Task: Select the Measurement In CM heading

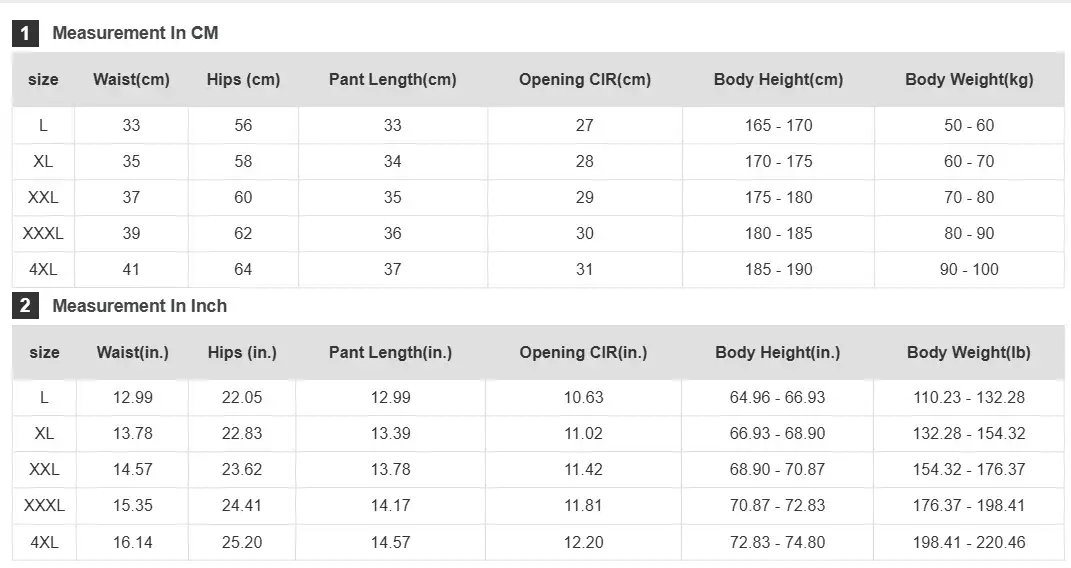Action: coord(135,33)
